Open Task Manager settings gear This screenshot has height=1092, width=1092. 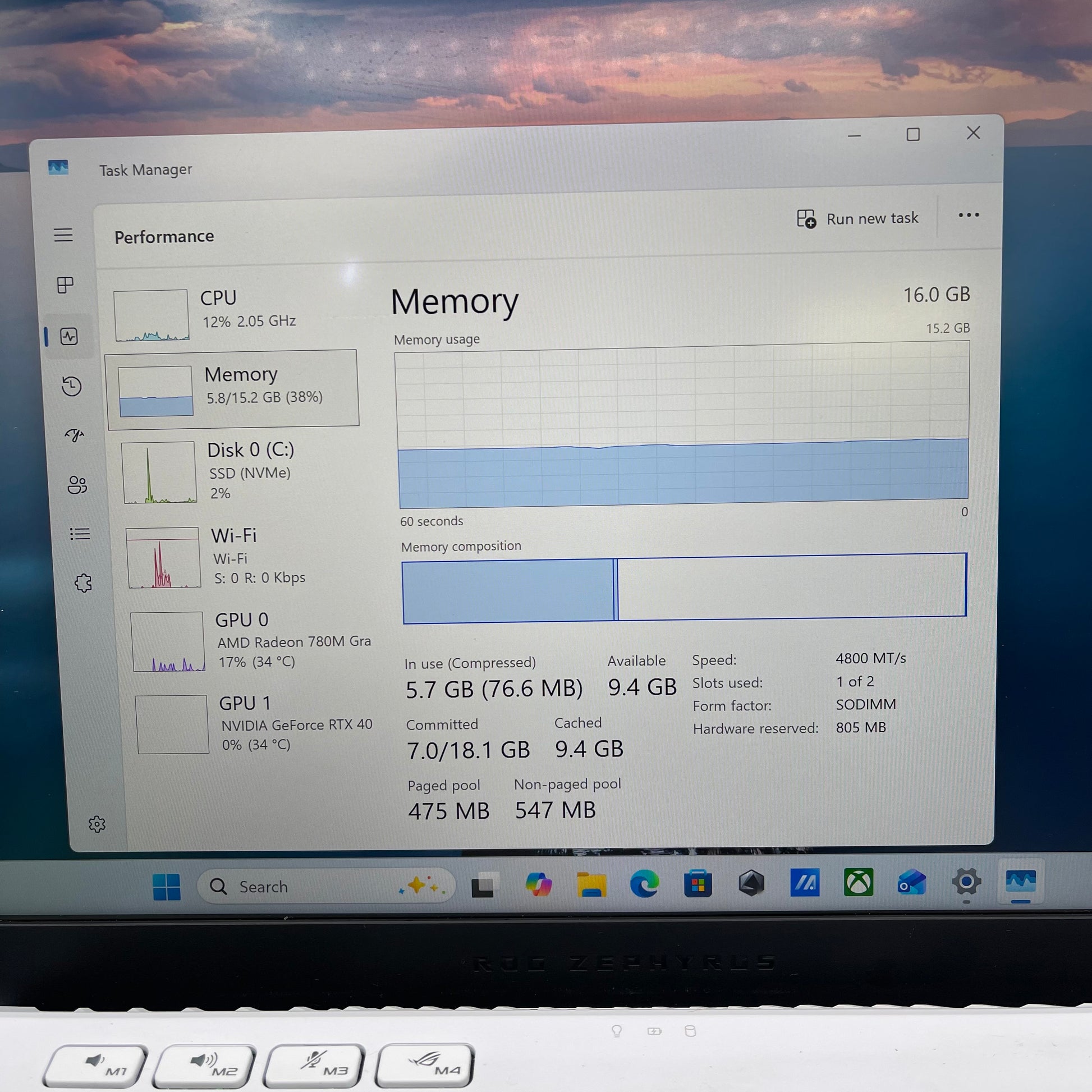tap(97, 824)
